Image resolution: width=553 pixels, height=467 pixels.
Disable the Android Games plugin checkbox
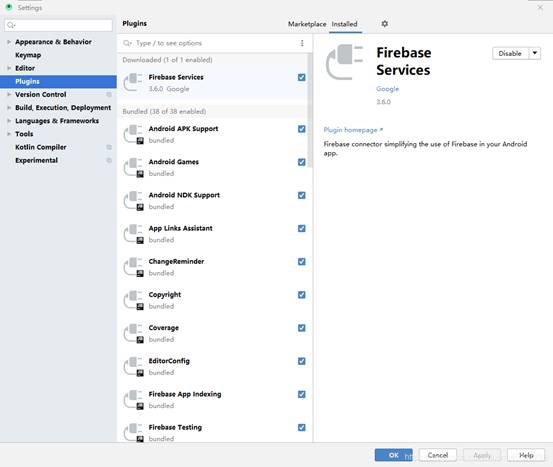302,162
